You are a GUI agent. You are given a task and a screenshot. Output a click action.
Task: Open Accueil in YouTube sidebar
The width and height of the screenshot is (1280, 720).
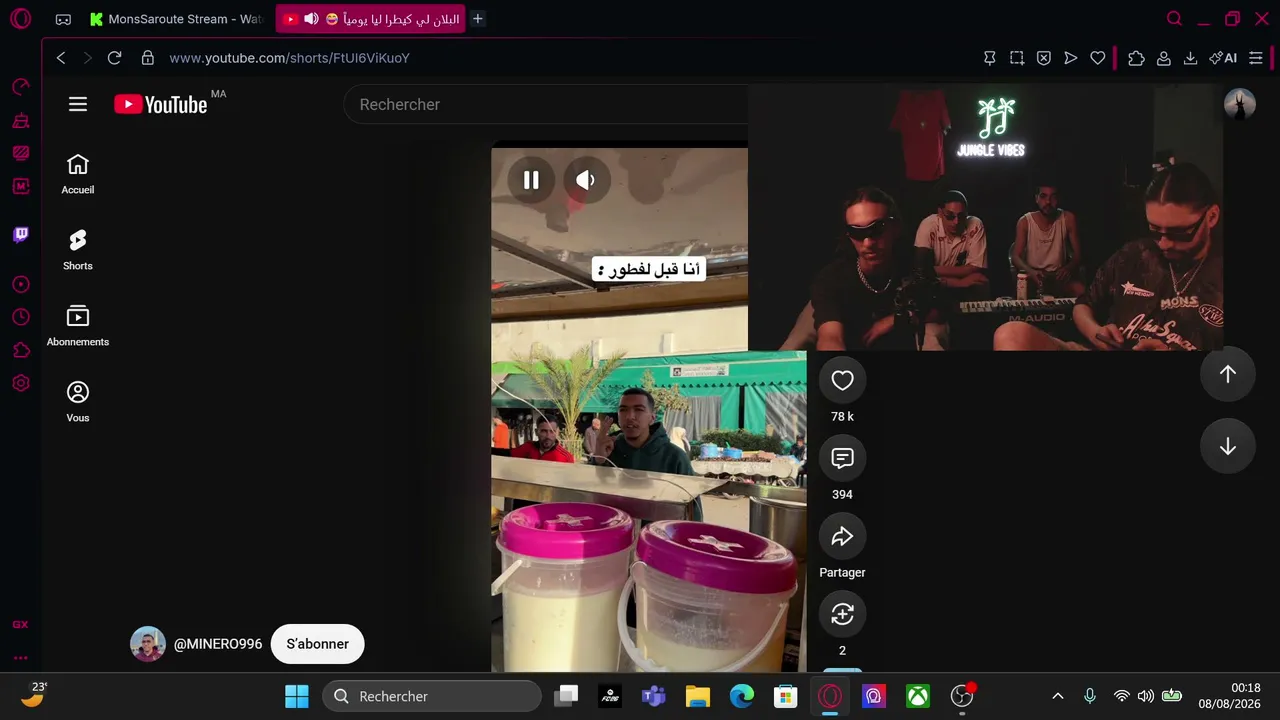[78, 174]
